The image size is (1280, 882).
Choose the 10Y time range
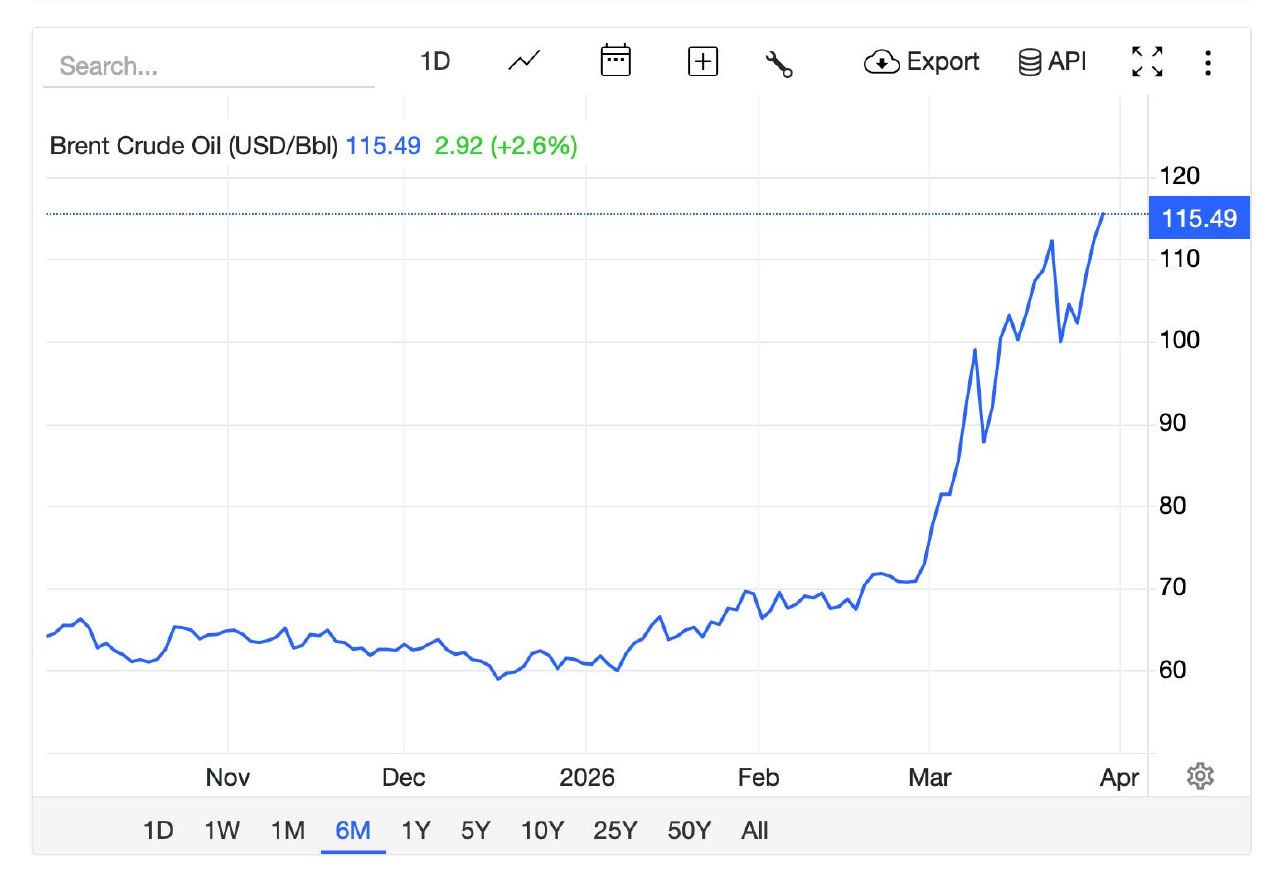[542, 830]
